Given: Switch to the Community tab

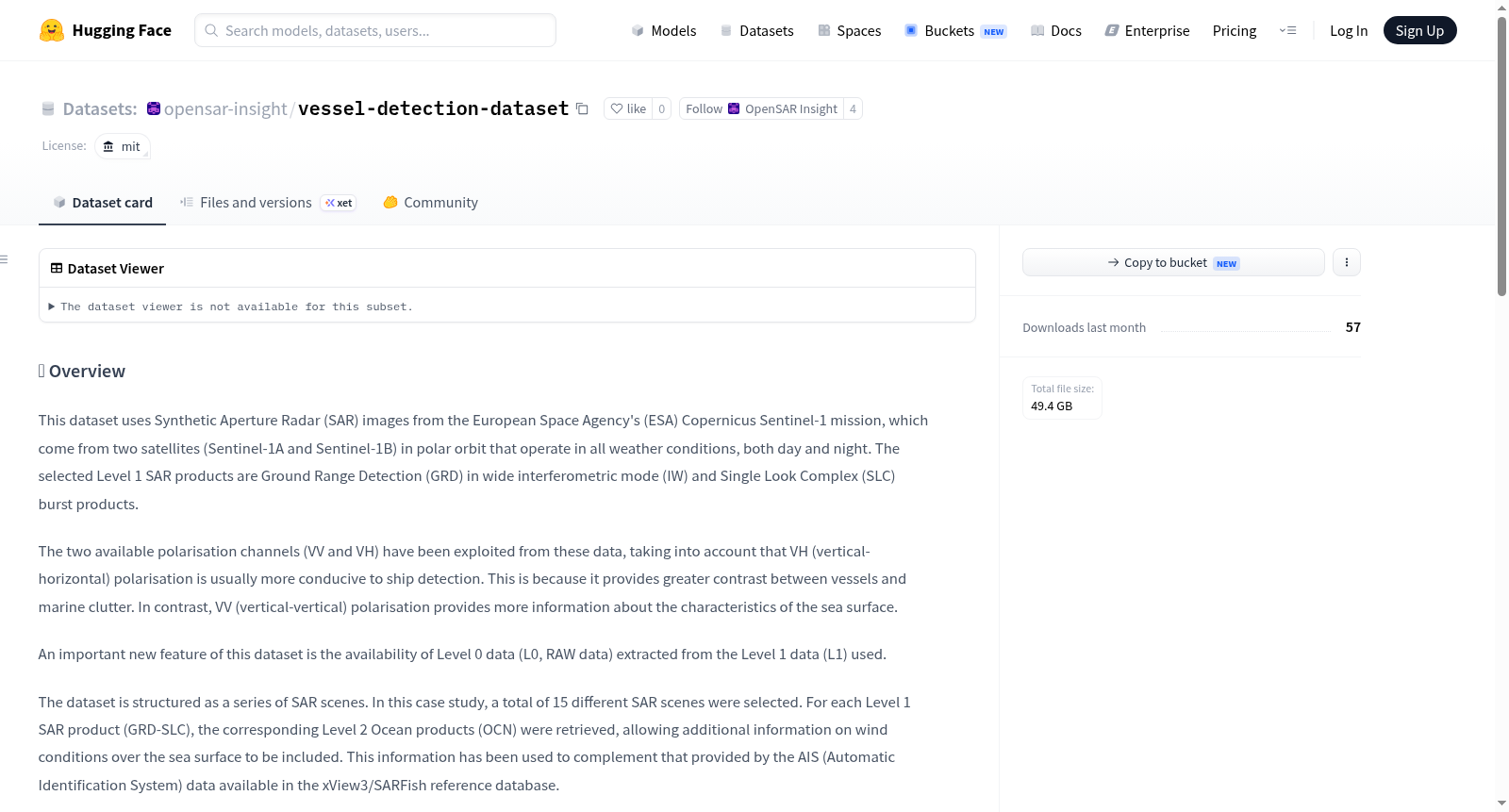Looking at the screenshot, I should pos(430,203).
